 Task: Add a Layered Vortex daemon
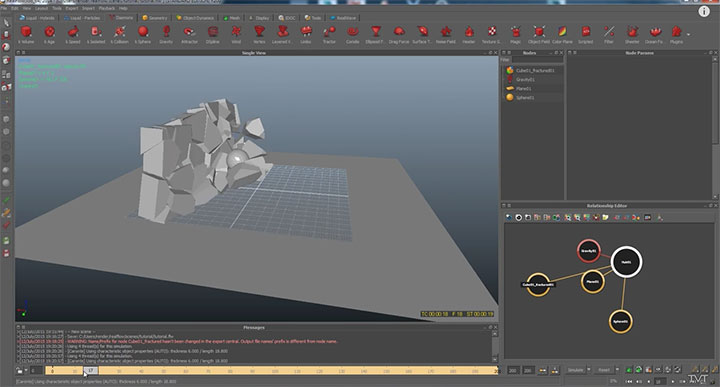[282, 34]
